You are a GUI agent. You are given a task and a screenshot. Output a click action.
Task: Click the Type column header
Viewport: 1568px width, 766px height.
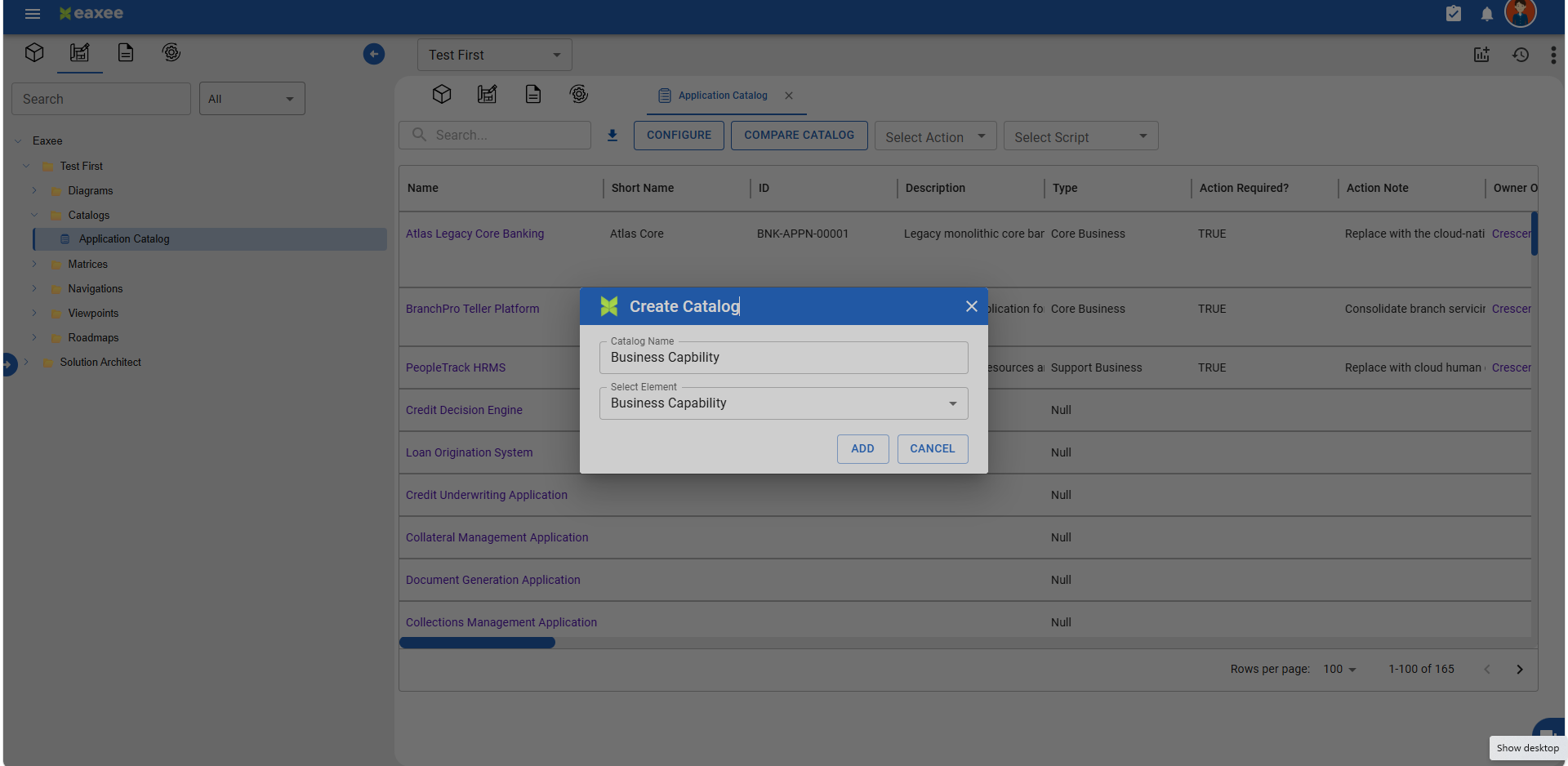click(1065, 188)
